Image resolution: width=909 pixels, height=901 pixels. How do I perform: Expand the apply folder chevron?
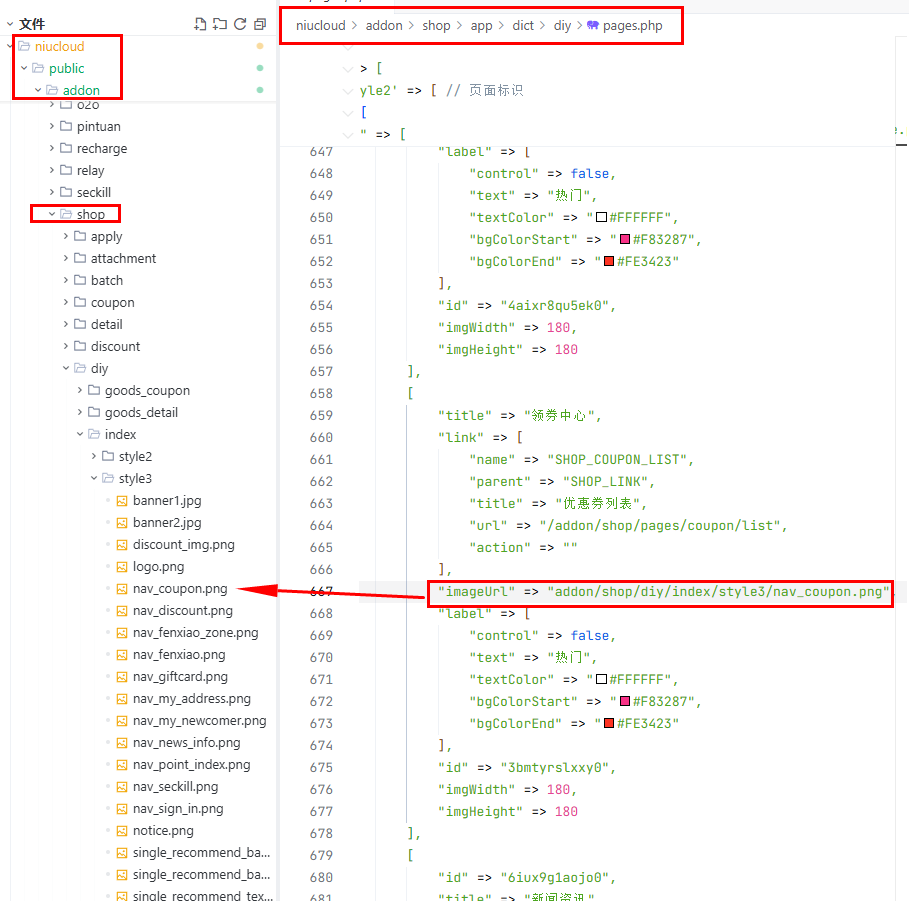pyautogui.click(x=66, y=237)
